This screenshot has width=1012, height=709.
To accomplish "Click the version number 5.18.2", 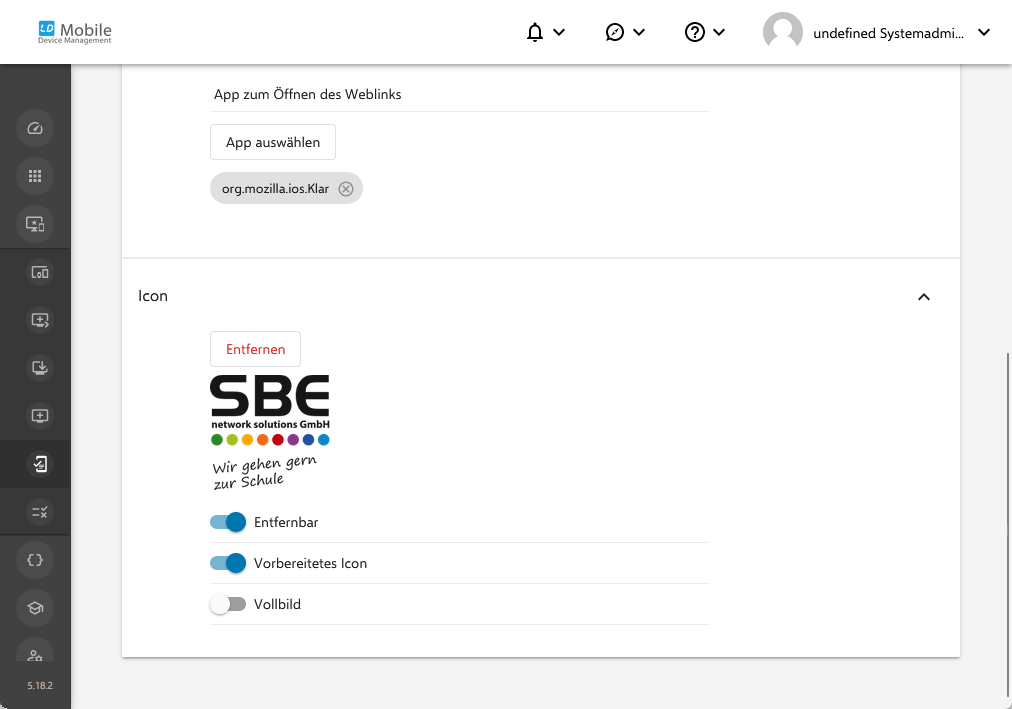I will [x=40, y=685].
